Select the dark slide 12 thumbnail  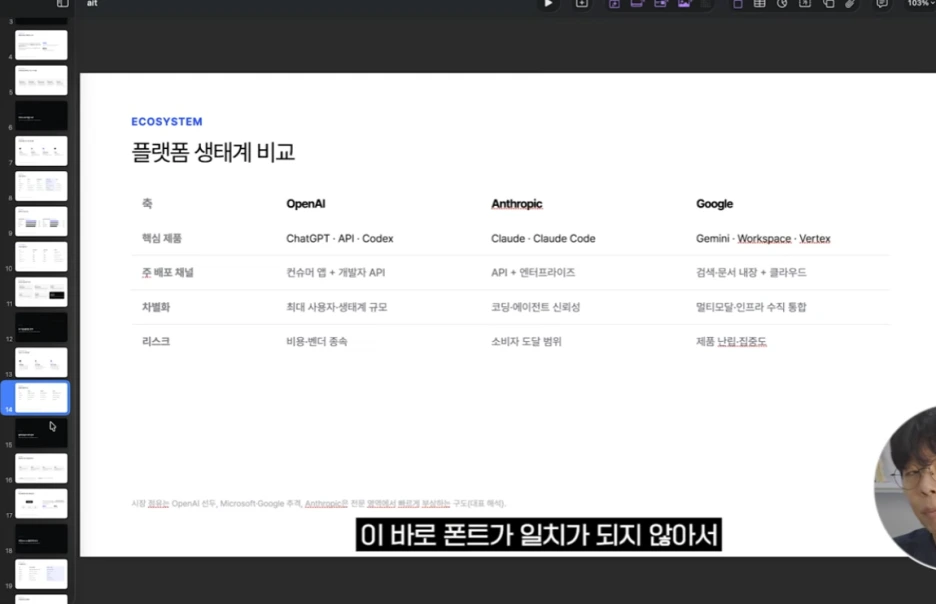[x=41, y=326]
